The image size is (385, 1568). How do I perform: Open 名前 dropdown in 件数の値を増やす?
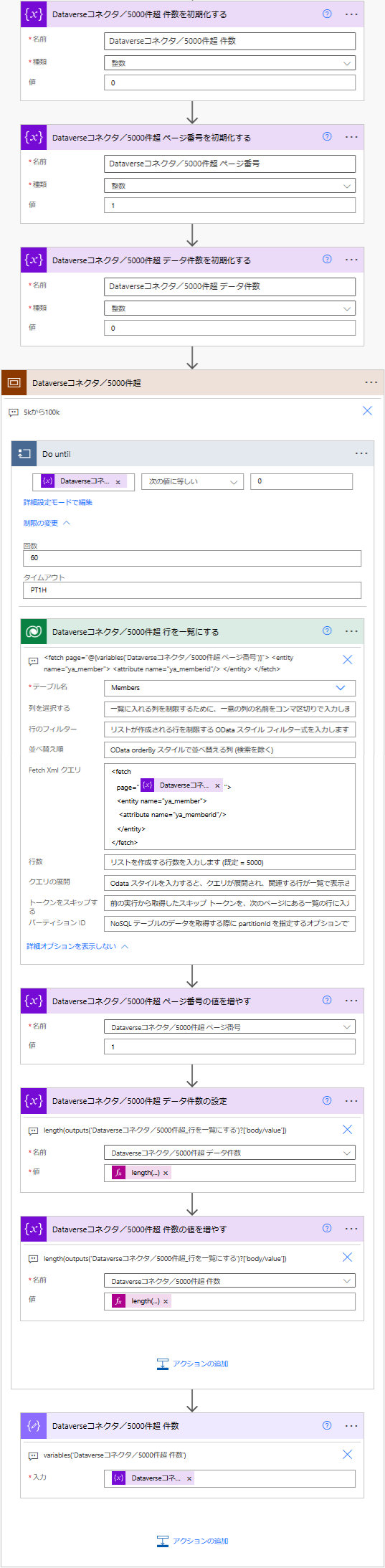229,1280
